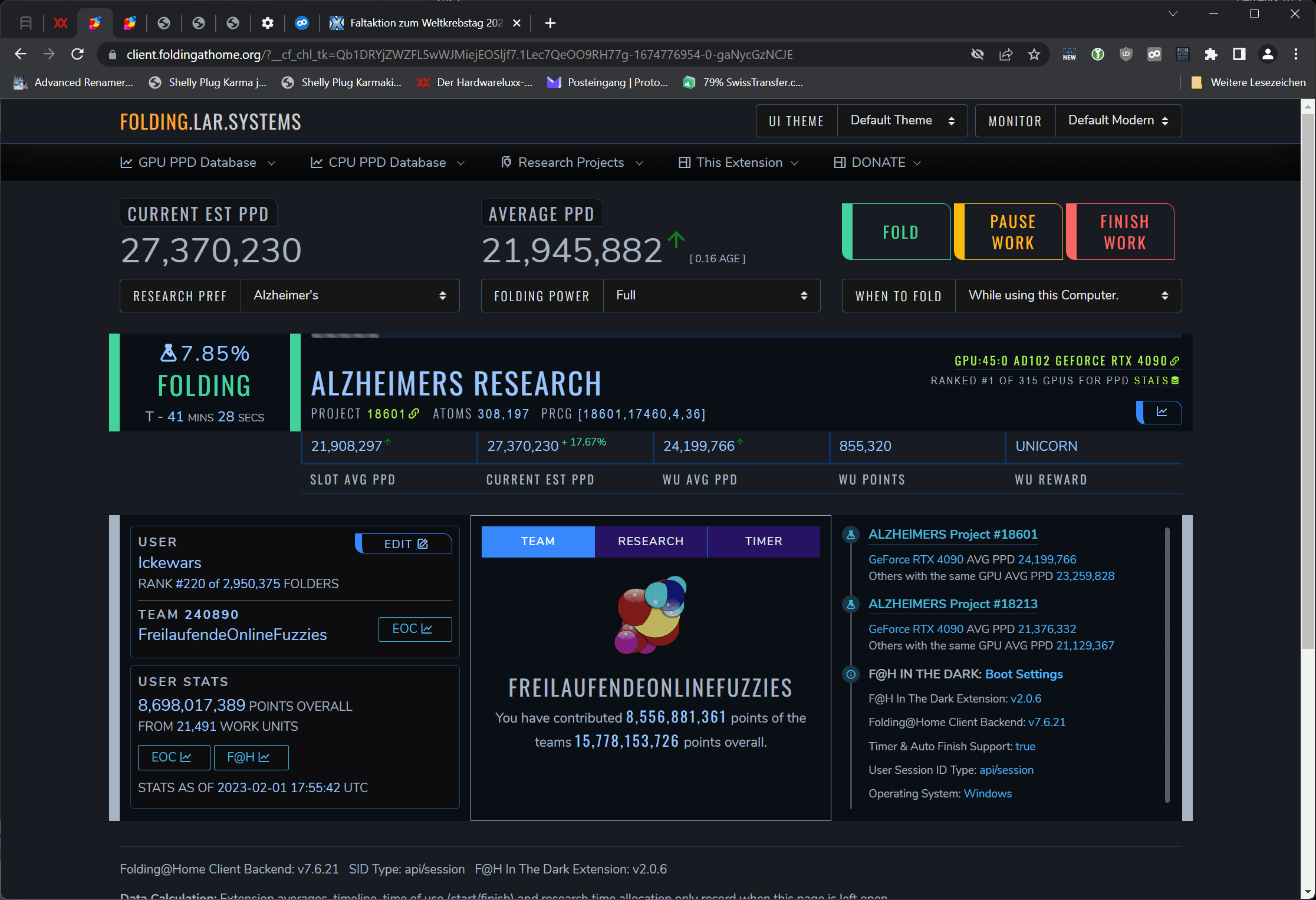This screenshot has height=900, width=1316.
Task: Click the share page icon
Action: pos(1006,55)
